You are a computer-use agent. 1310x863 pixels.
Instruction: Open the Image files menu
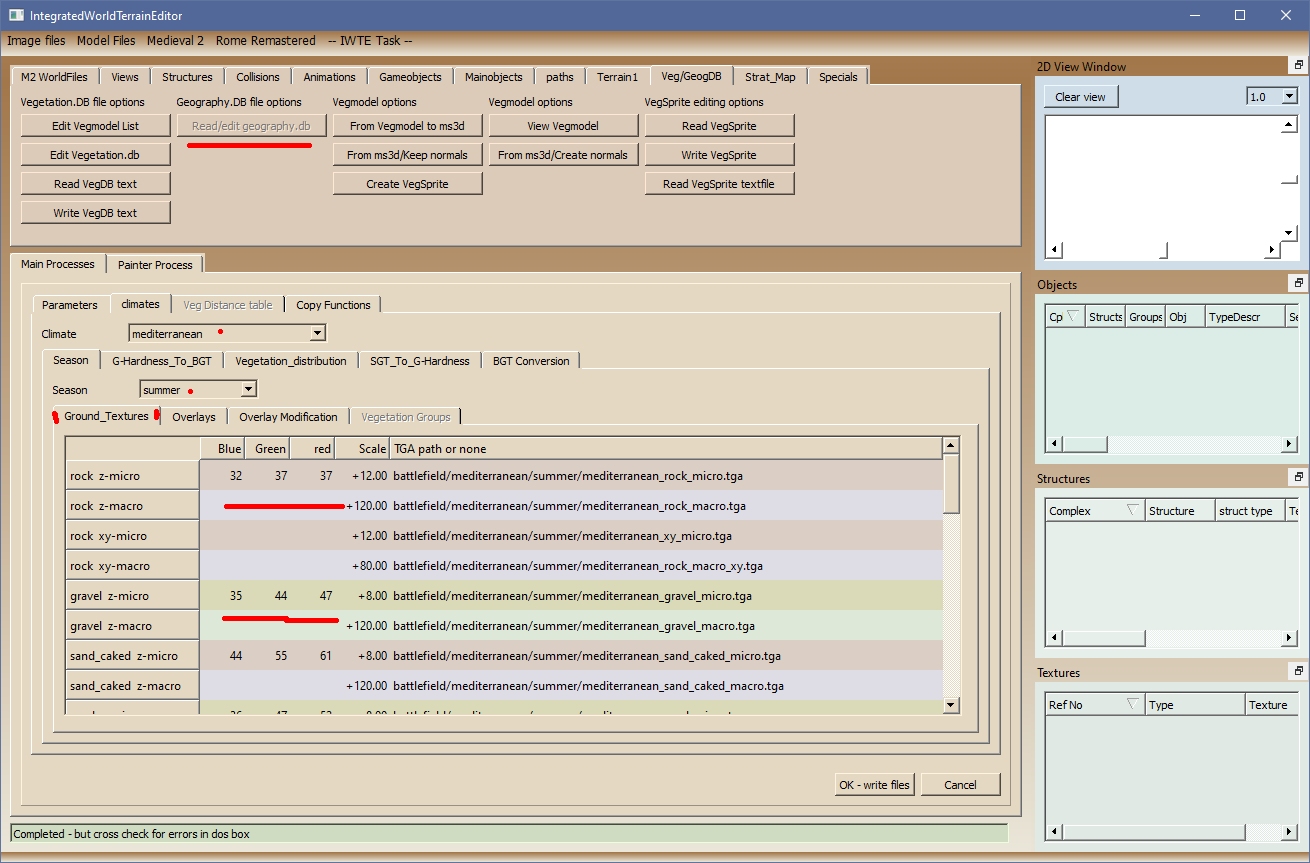(x=37, y=41)
